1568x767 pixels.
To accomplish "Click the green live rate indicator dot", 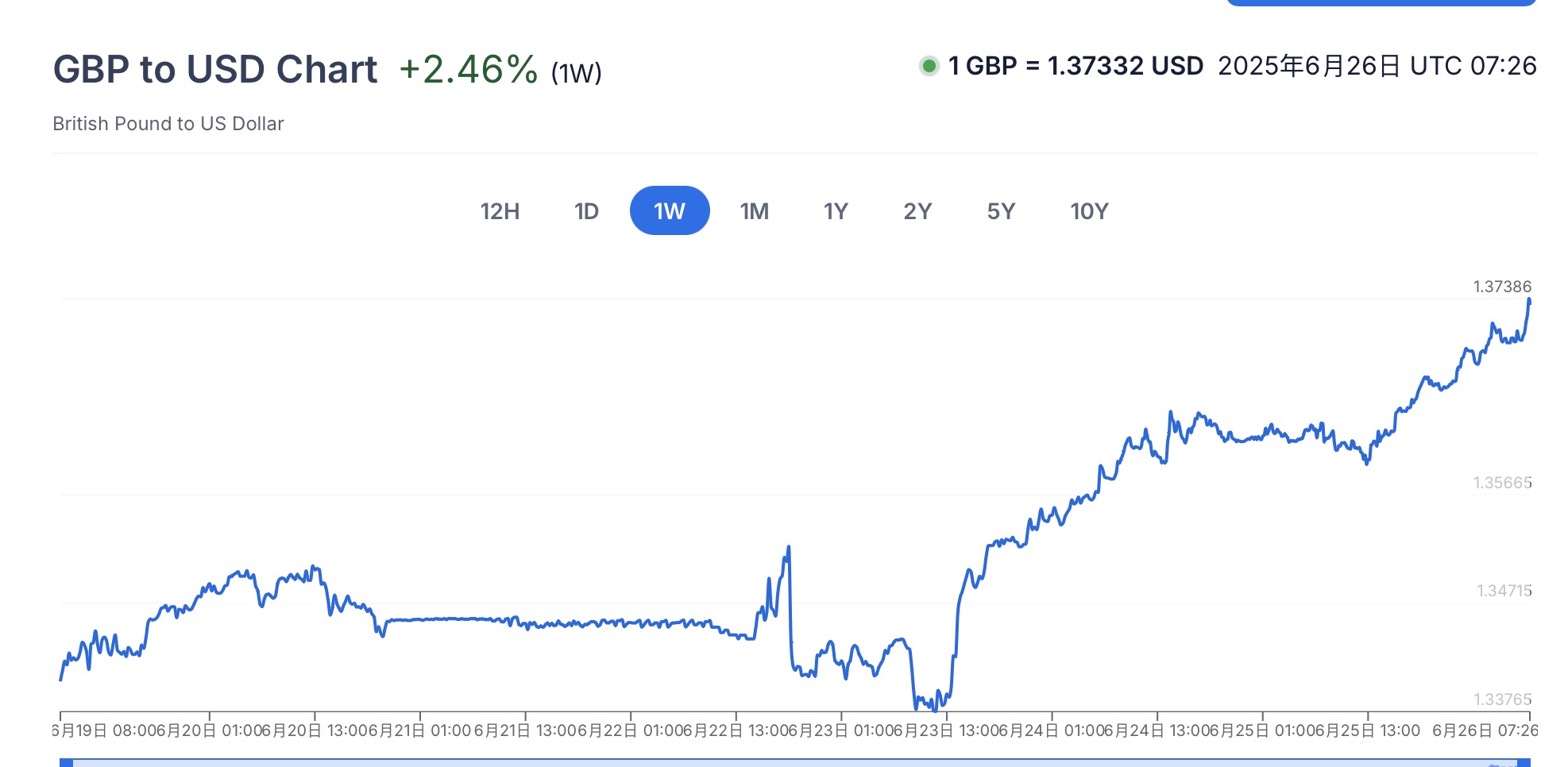I will (928, 65).
